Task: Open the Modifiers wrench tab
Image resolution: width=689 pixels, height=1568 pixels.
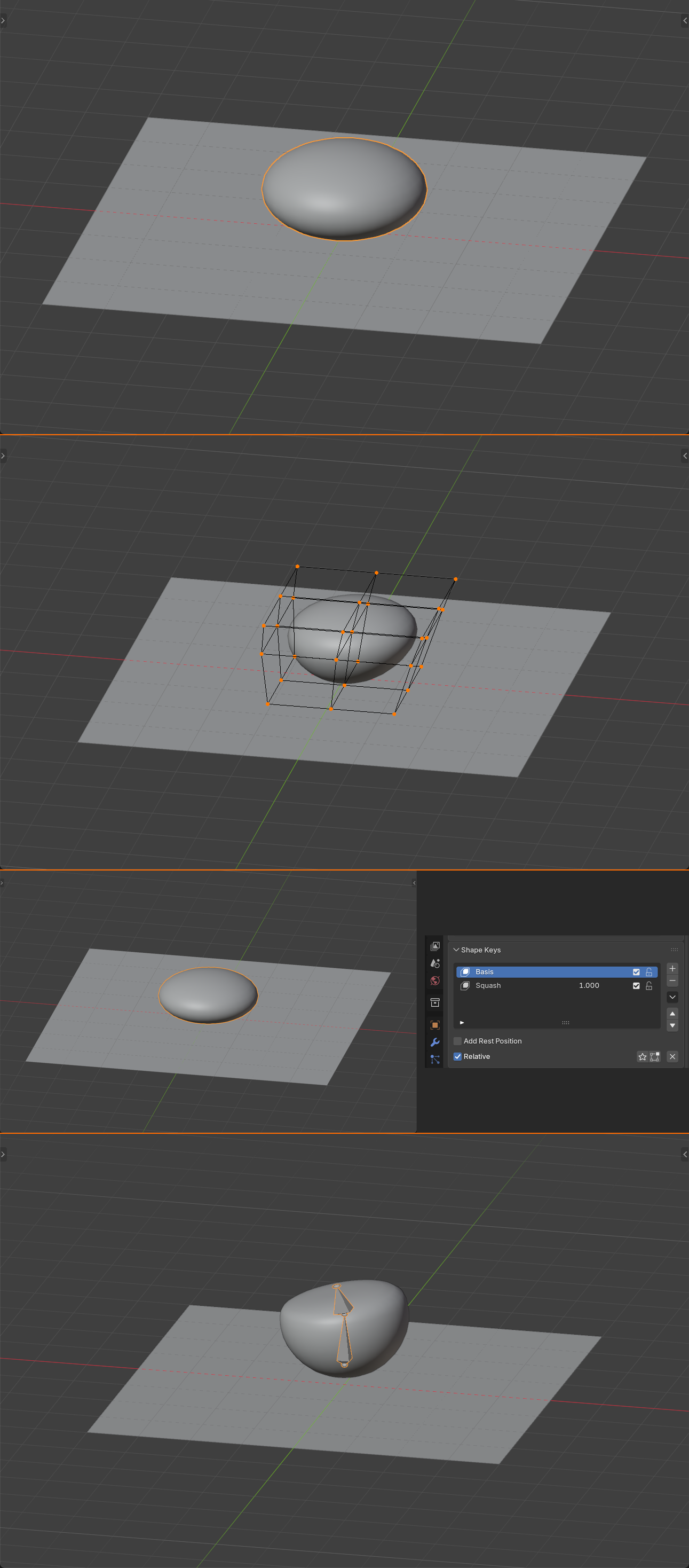Action: point(435,1042)
